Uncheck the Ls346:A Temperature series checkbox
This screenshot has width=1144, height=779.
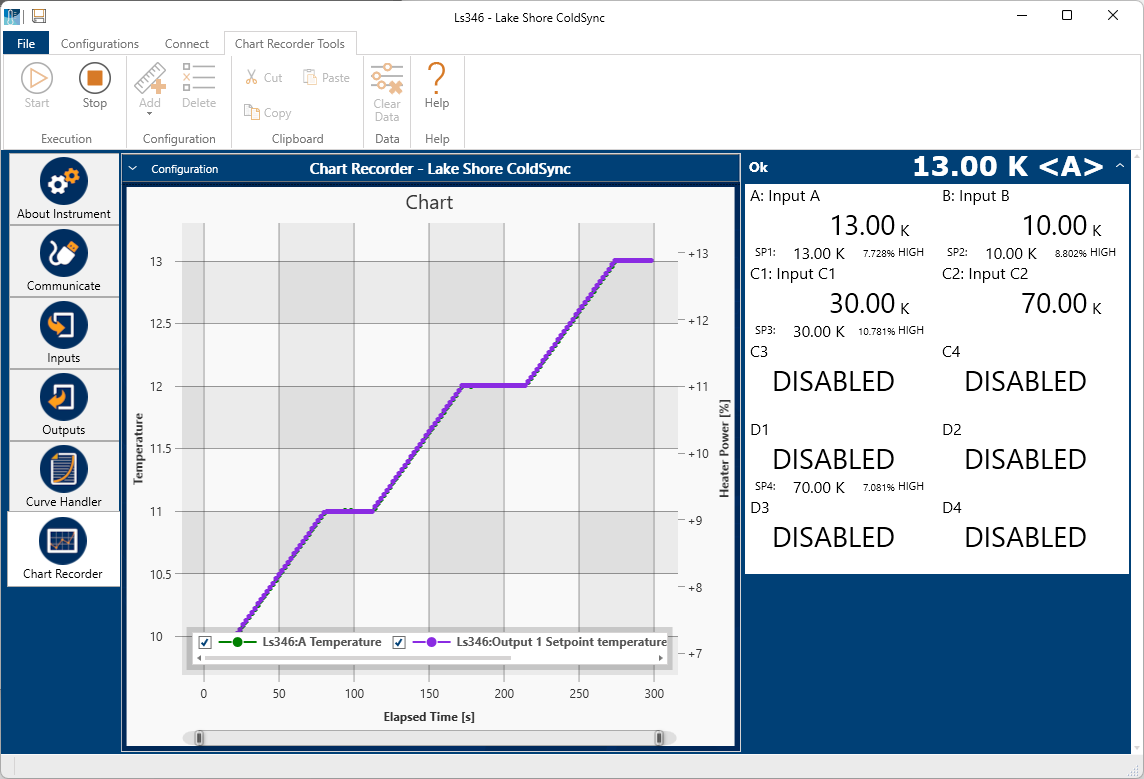(x=205, y=642)
